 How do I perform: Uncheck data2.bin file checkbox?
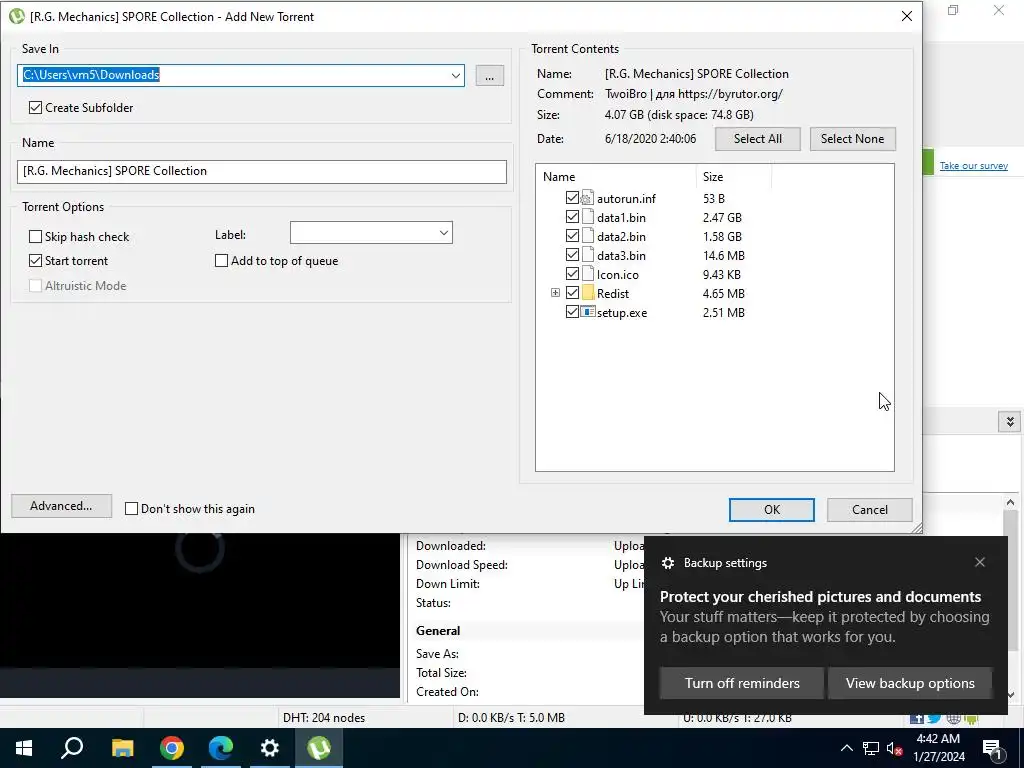point(572,236)
